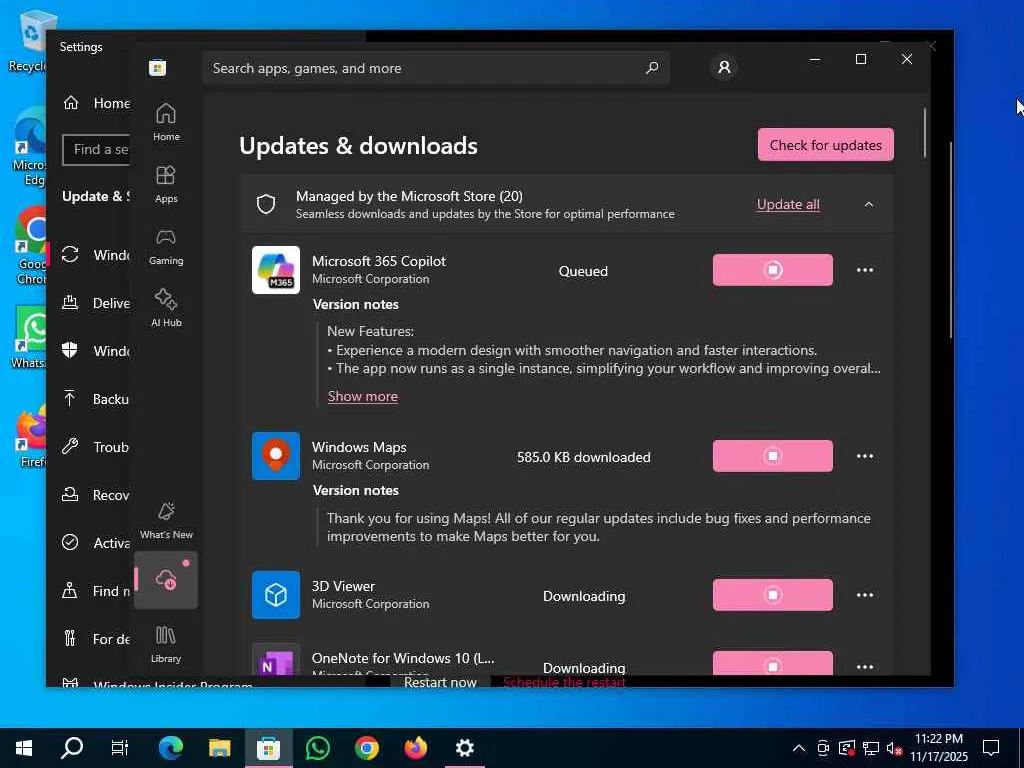Screen dimensions: 1024x768
Task: Stop the OneNote for Windows 10 download
Action: pos(773,664)
